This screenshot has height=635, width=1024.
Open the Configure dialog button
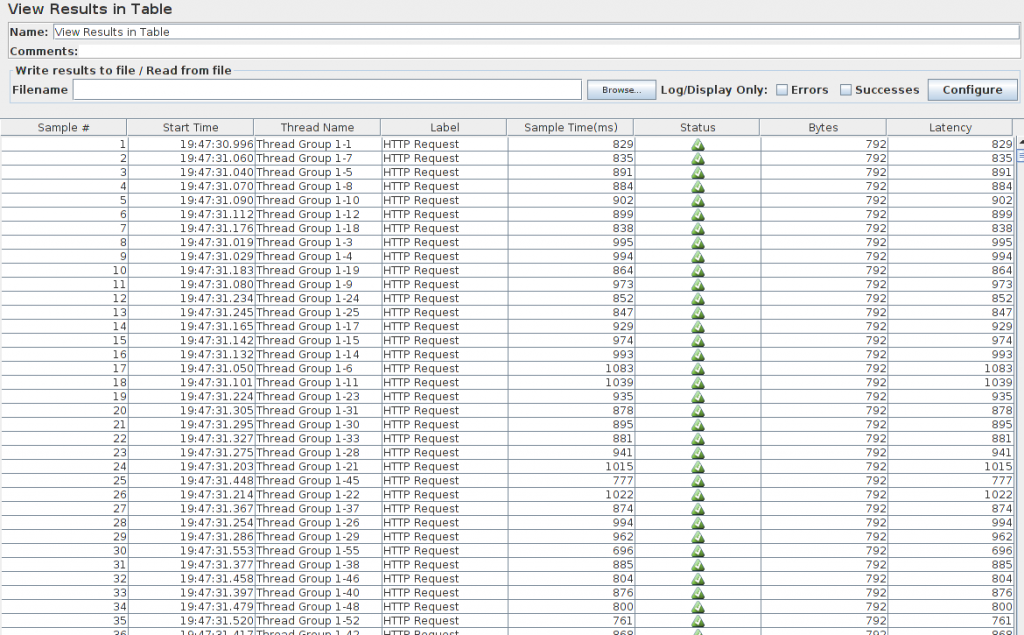point(972,90)
